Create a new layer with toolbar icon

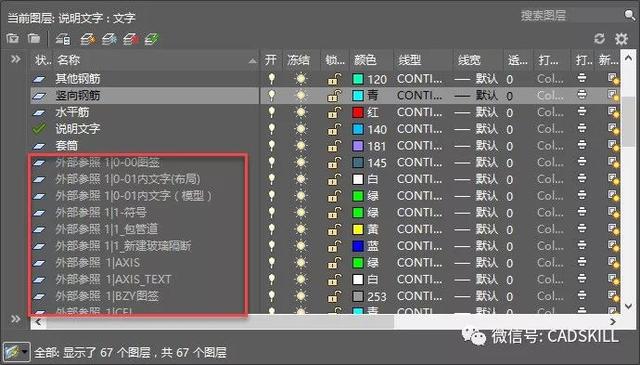click(x=88, y=39)
